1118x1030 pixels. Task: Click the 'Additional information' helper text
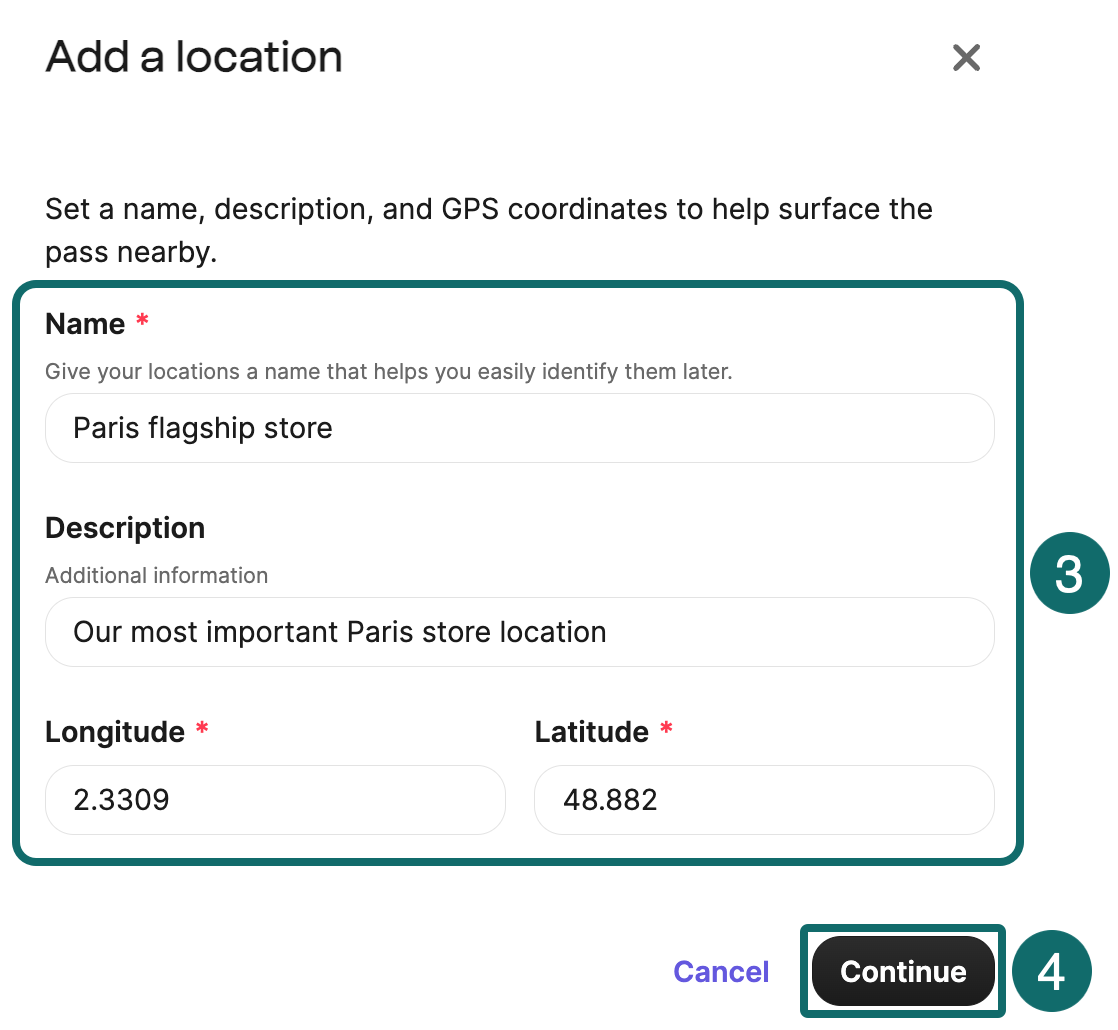tap(157, 575)
